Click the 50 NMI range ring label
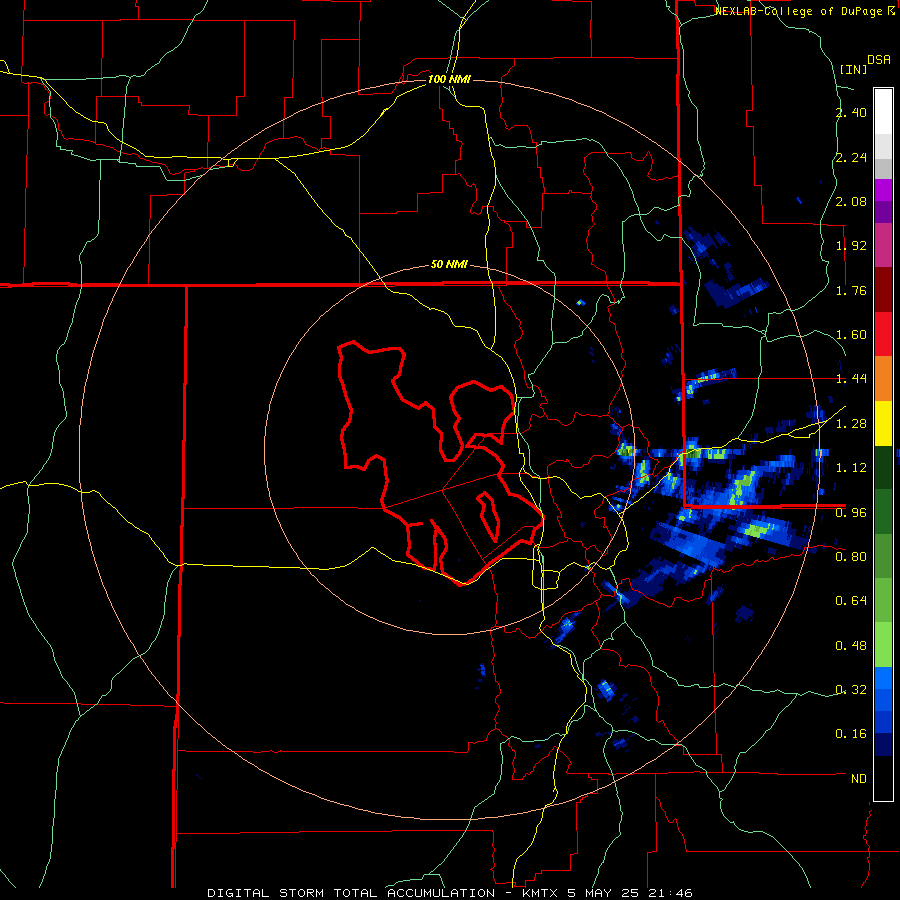This screenshot has width=900, height=900. point(449,265)
